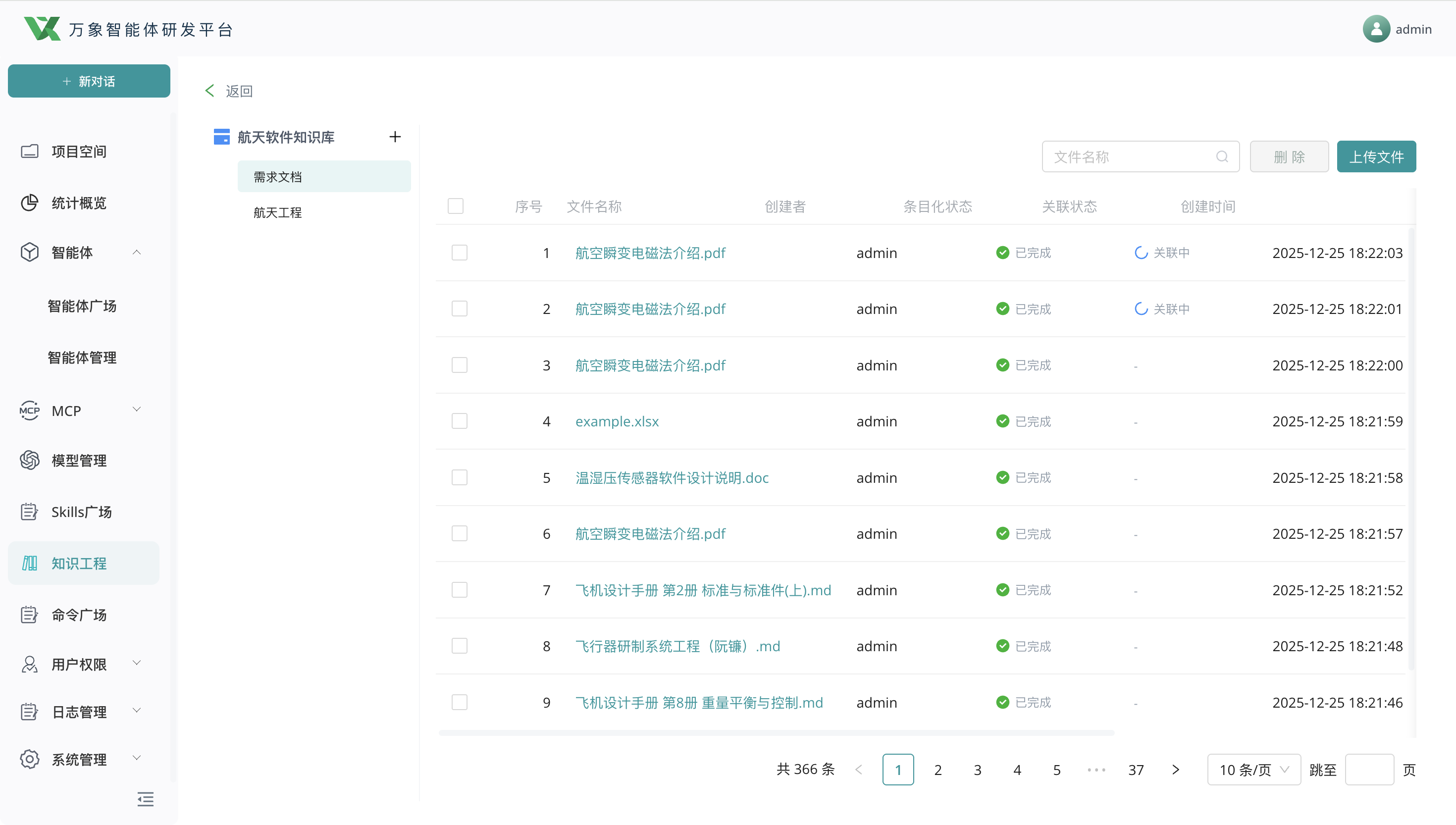The height and width of the screenshot is (825, 1456).
Task: Click the 跳至 page number input
Action: coord(1369,770)
